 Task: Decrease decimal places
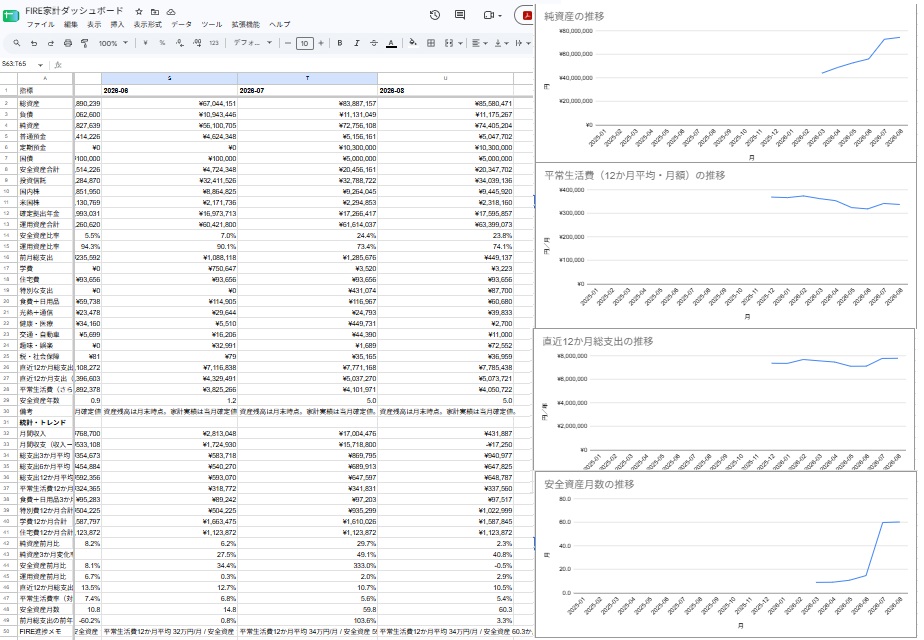pos(180,43)
